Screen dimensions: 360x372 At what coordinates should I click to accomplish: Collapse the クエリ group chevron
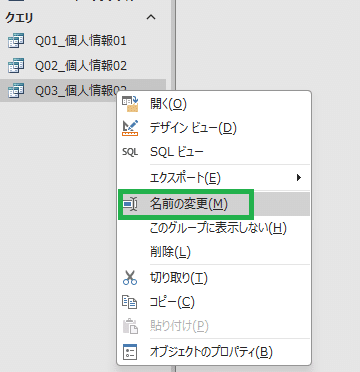click(151, 17)
